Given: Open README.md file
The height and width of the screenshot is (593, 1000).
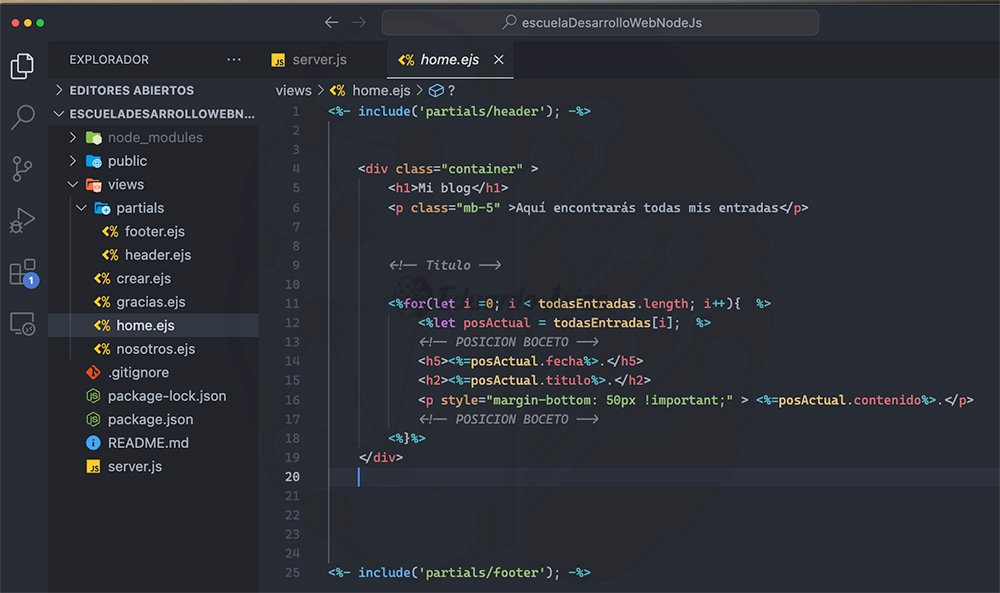Looking at the screenshot, I should pyautogui.click(x=148, y=443).
